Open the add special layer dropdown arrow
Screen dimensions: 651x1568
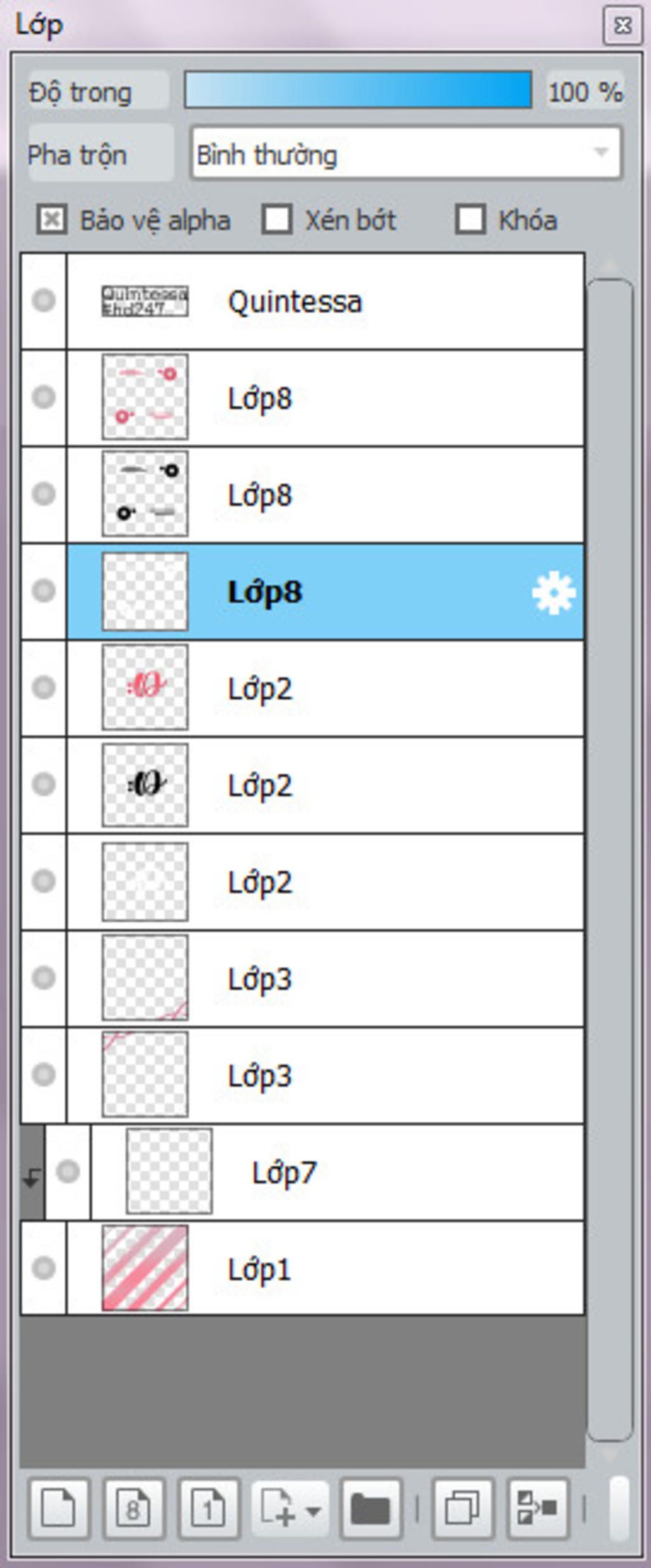pos(313,1509)
